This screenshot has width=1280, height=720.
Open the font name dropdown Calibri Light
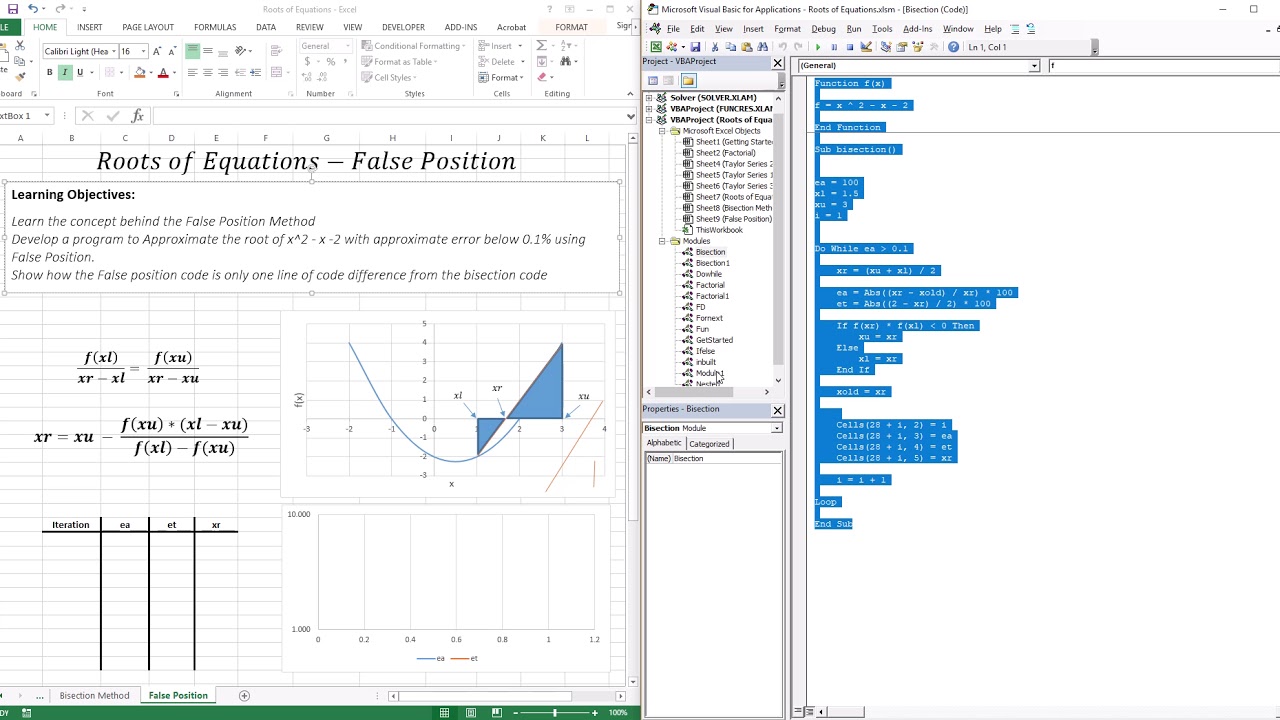click(113, 51)
